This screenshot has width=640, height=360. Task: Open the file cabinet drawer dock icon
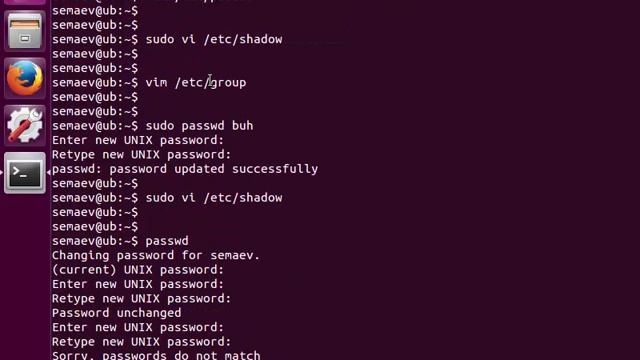[x=25, y=31]
